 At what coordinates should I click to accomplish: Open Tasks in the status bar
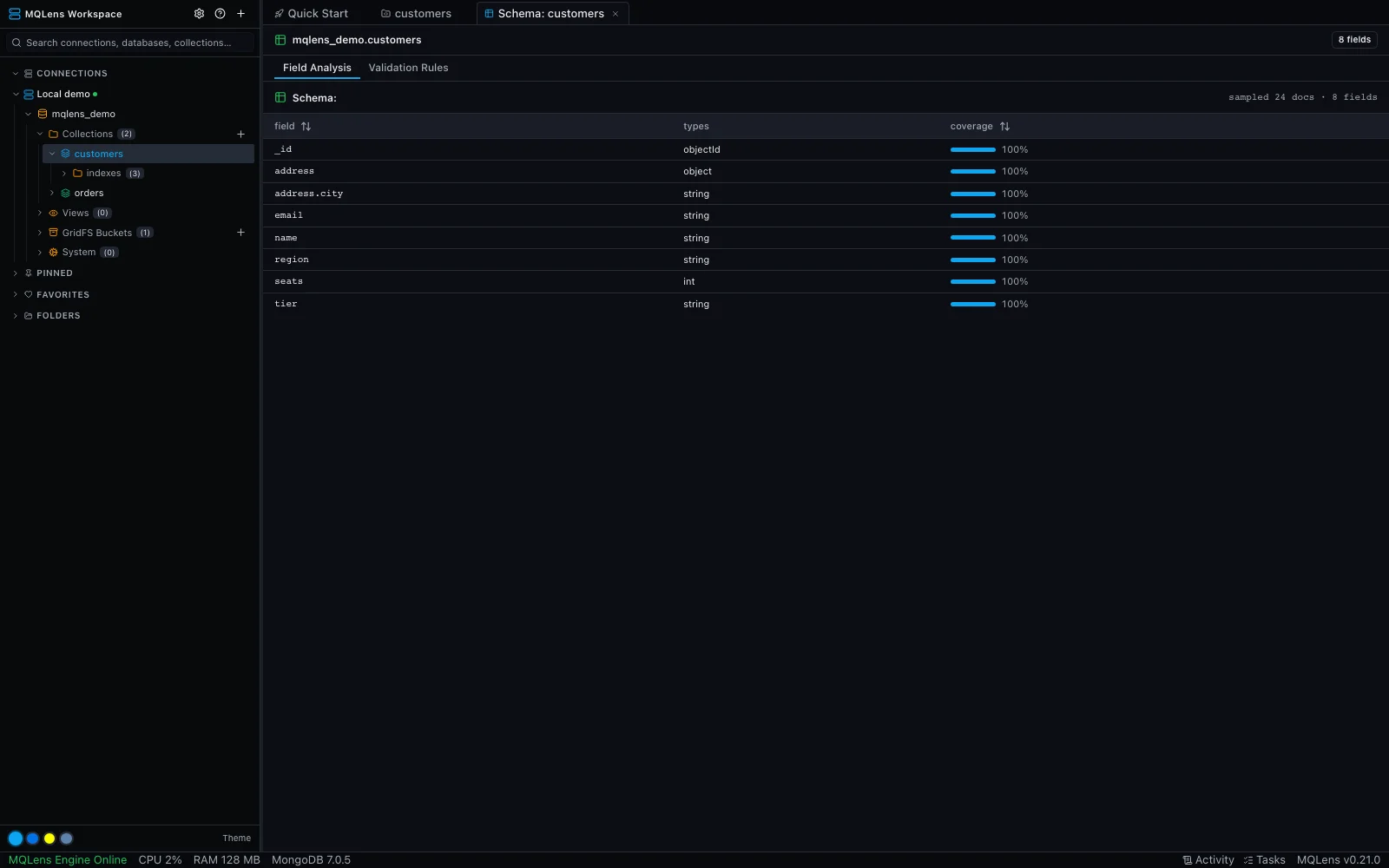point(1265,860)
